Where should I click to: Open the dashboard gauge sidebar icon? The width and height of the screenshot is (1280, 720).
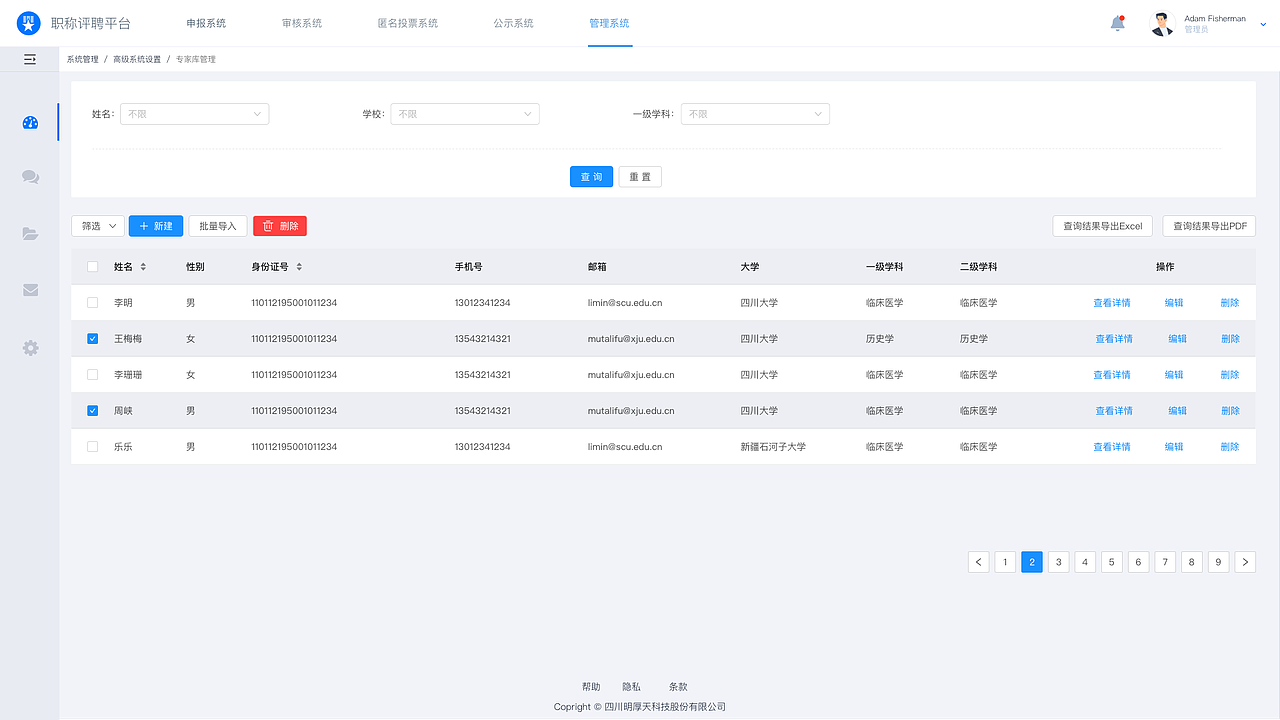click(30, 123)
